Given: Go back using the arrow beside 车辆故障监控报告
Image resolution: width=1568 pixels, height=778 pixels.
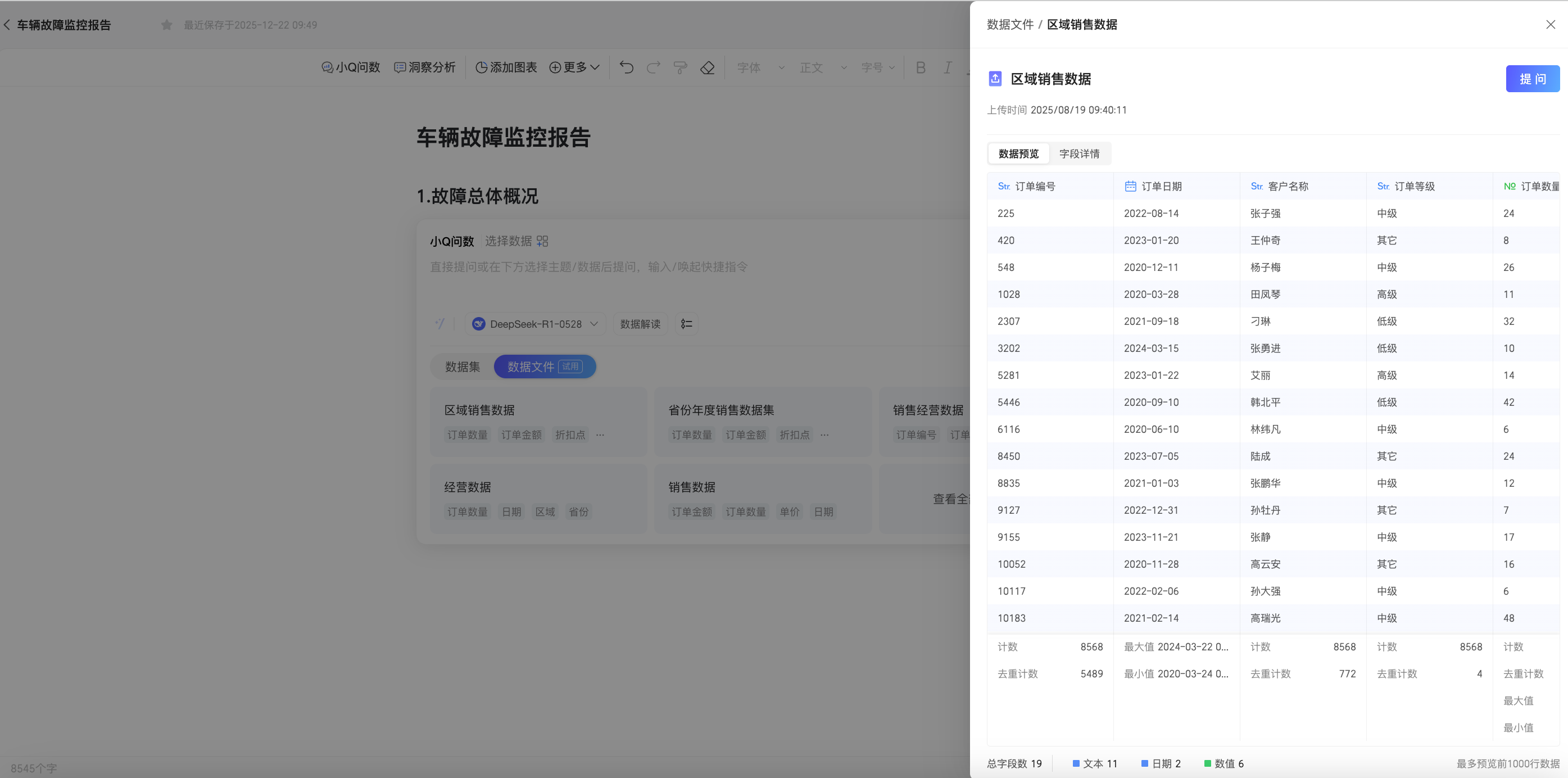Looking at the screenshot, I should click(7, 25).
